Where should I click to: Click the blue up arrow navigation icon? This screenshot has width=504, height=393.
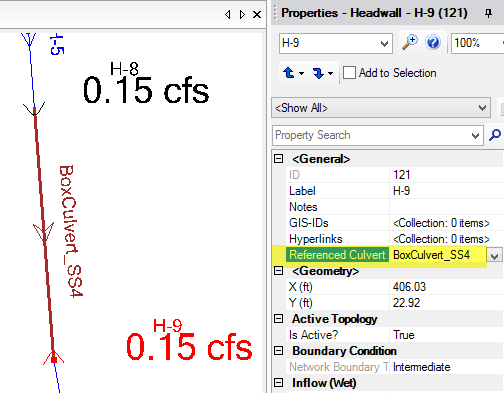coord(289,73)
